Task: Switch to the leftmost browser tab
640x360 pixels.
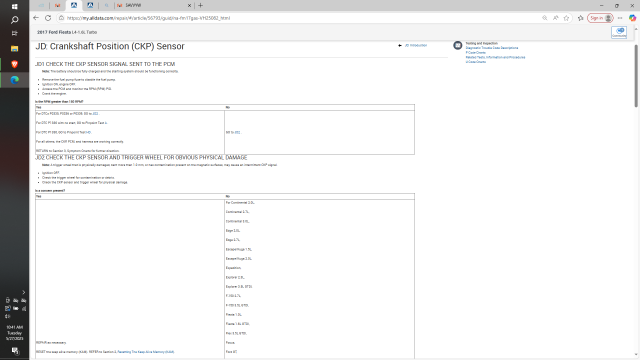Action: pyautogui.click(x=41, y=5)
